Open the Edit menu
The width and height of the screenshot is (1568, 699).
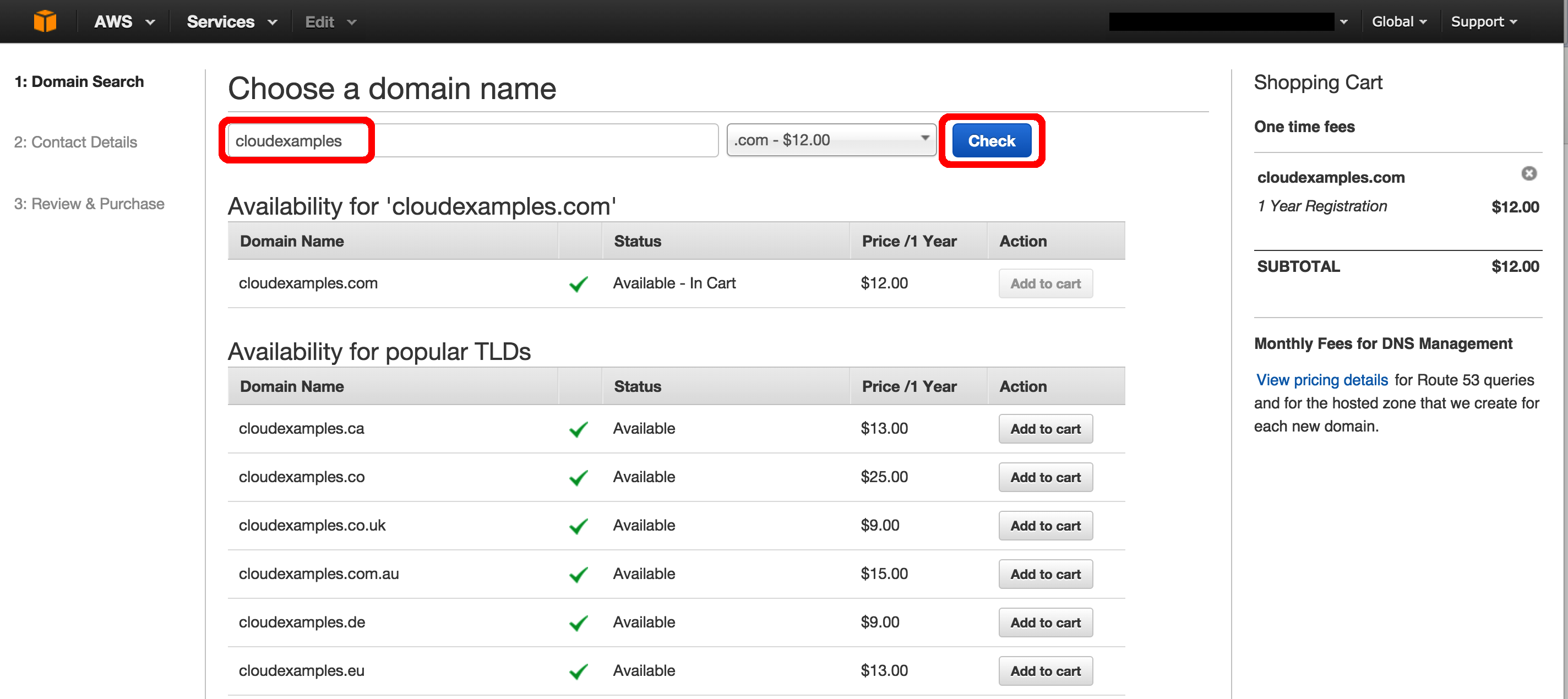pos(329,21)
